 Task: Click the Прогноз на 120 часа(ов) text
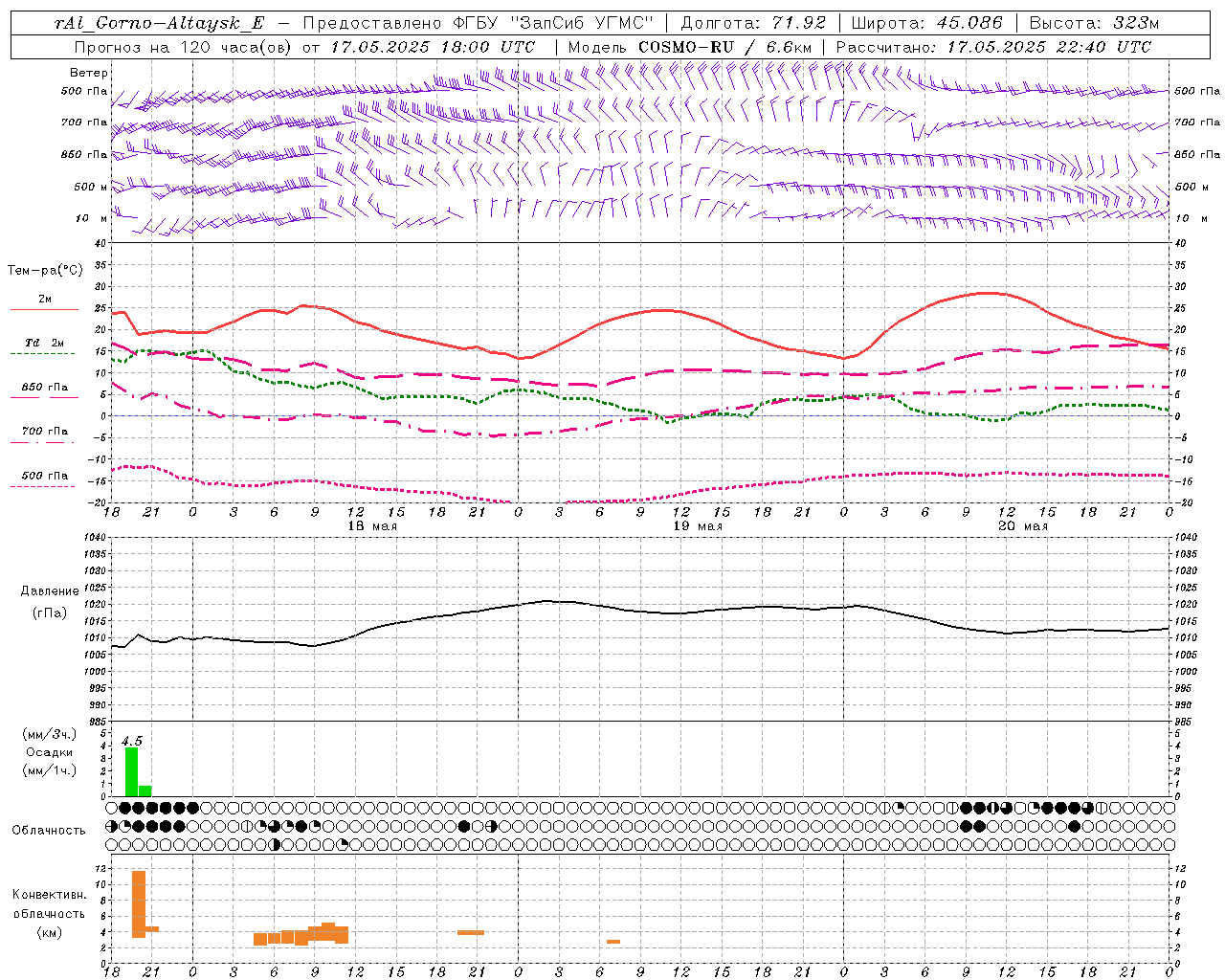[184, 47]
